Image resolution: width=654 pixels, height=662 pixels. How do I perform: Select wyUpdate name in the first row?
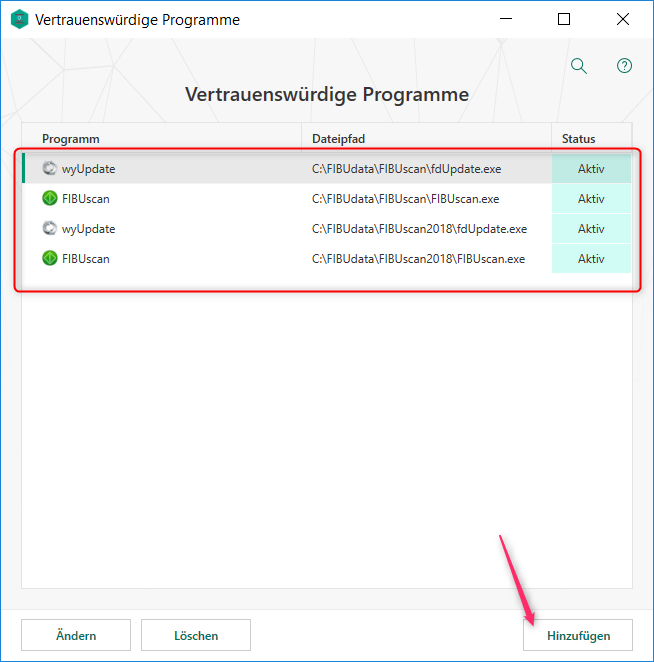88,169
